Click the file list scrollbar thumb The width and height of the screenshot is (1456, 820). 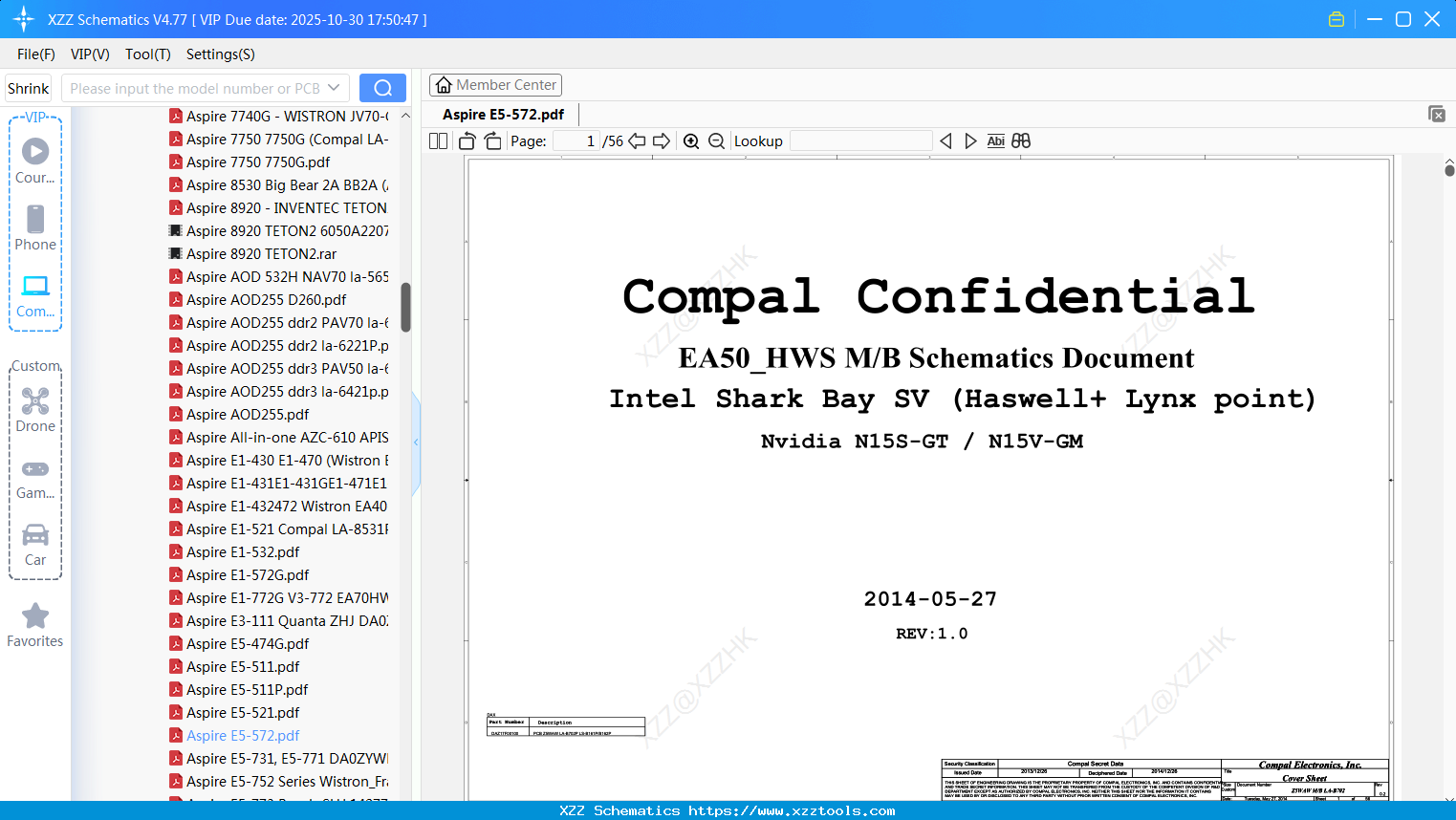point(405,307)
